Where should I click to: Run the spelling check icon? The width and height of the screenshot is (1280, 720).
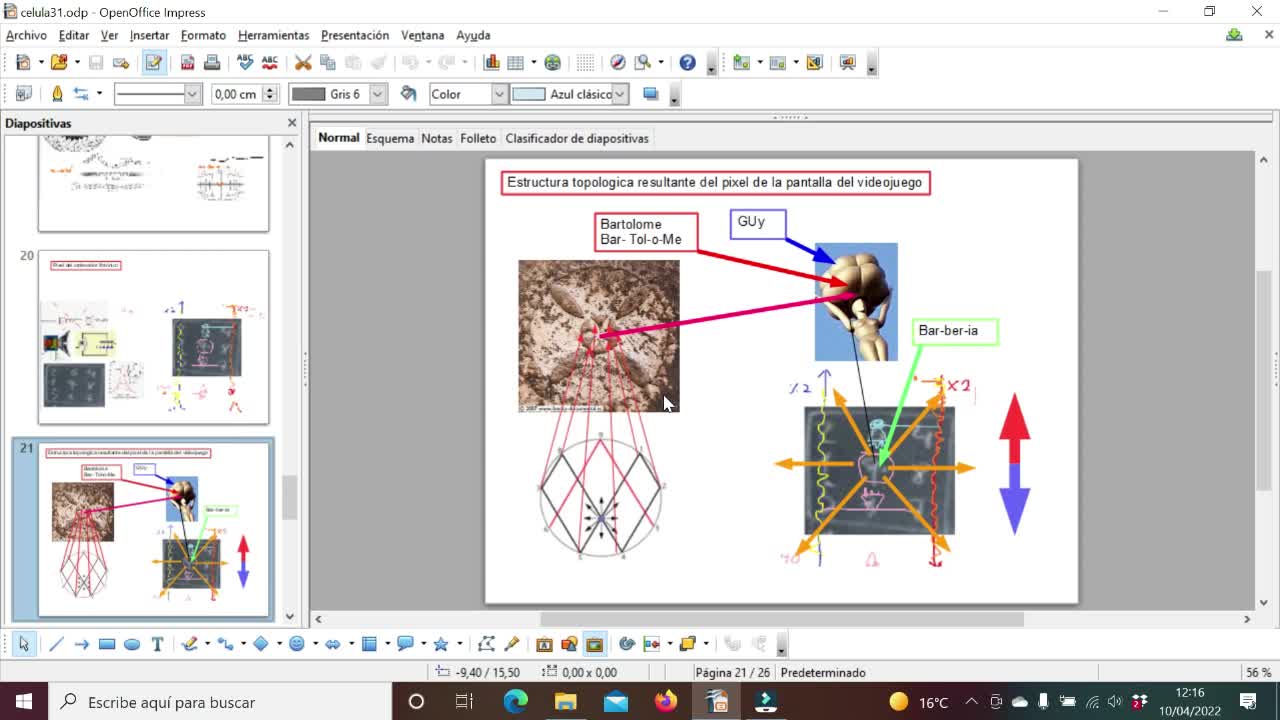245,62
